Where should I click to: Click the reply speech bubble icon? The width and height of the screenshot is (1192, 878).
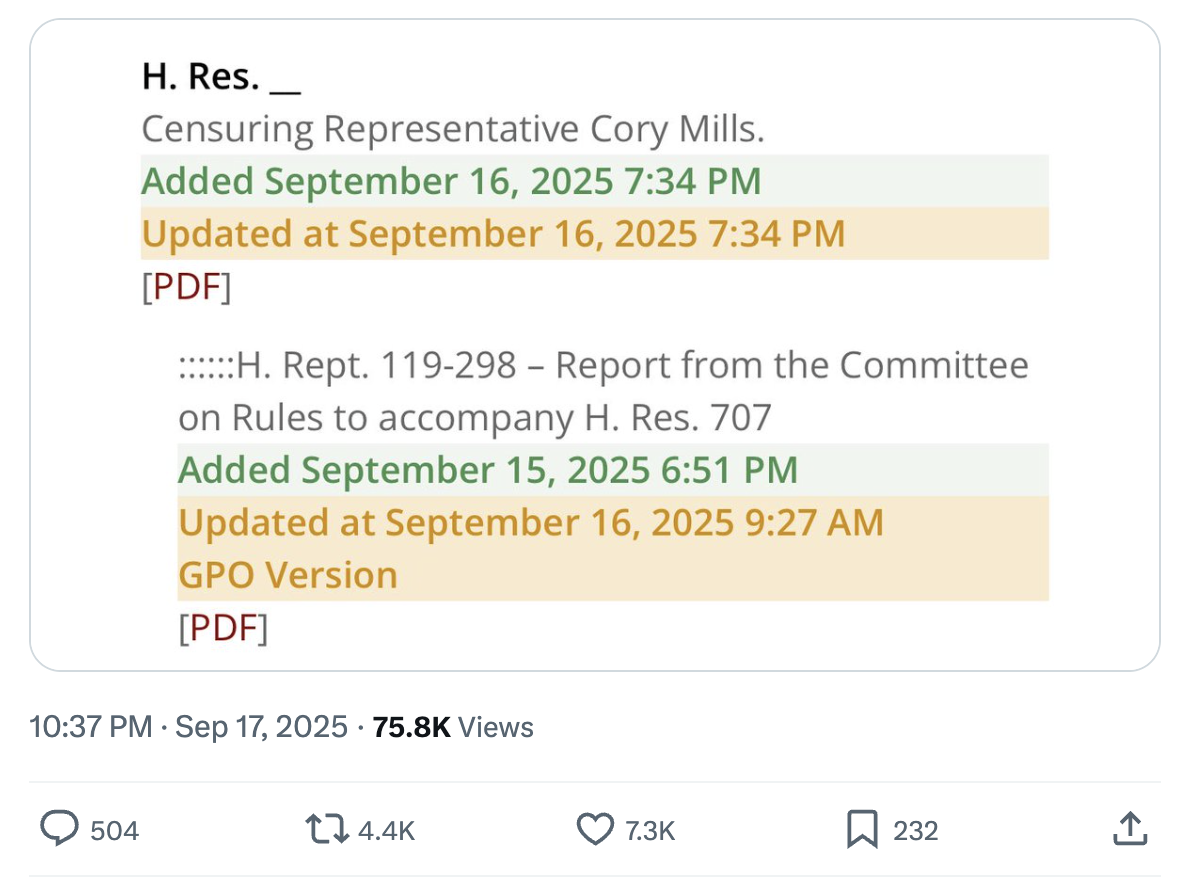tap(60, 829)
